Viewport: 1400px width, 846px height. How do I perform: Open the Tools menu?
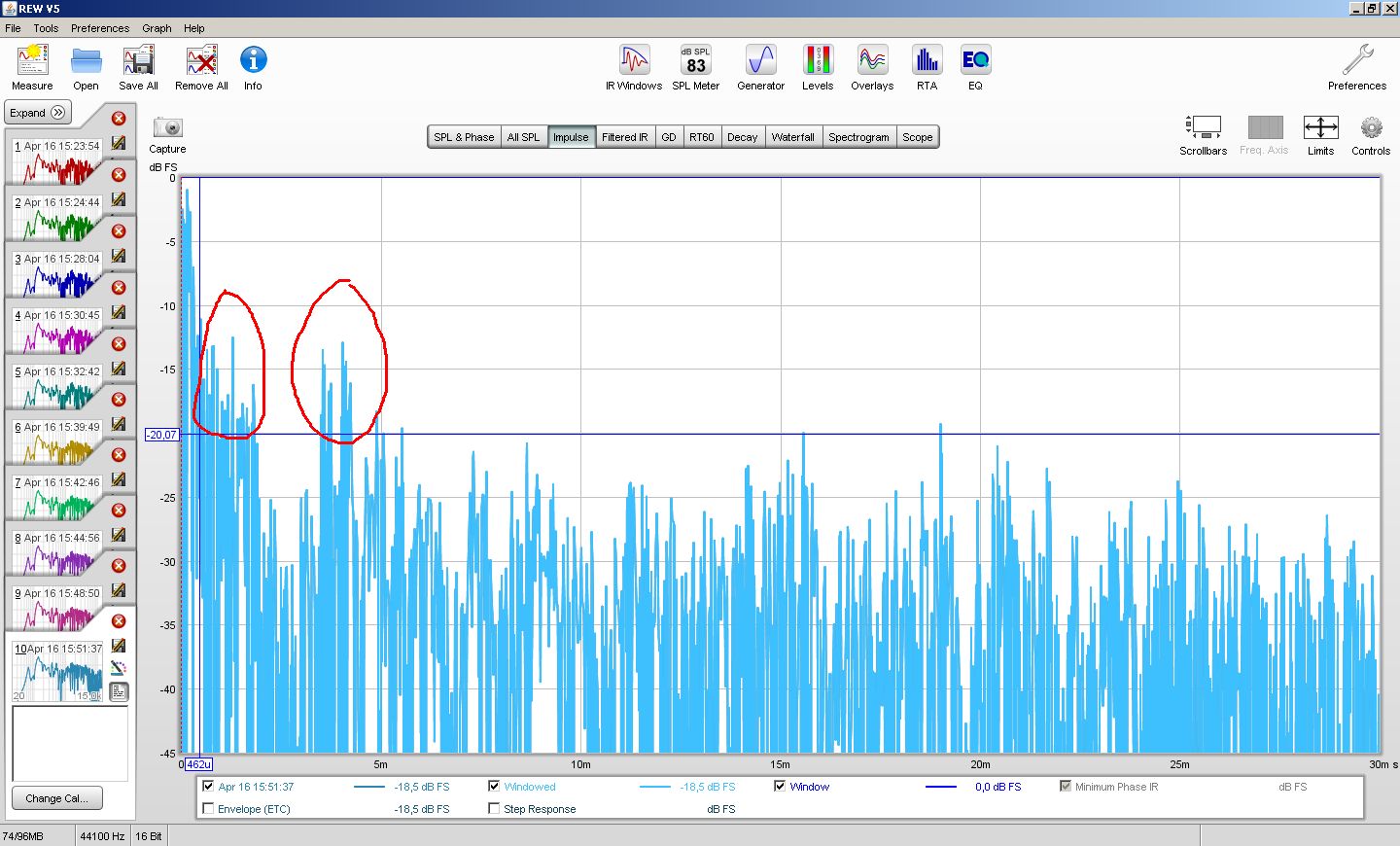click(x=46, y=28)
